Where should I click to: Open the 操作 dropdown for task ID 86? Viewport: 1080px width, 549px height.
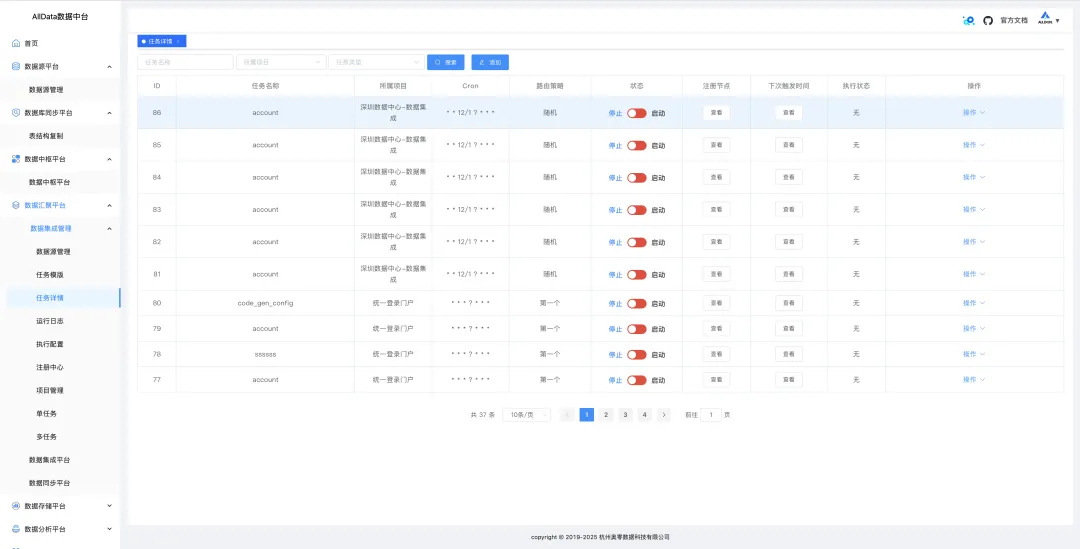973,112
